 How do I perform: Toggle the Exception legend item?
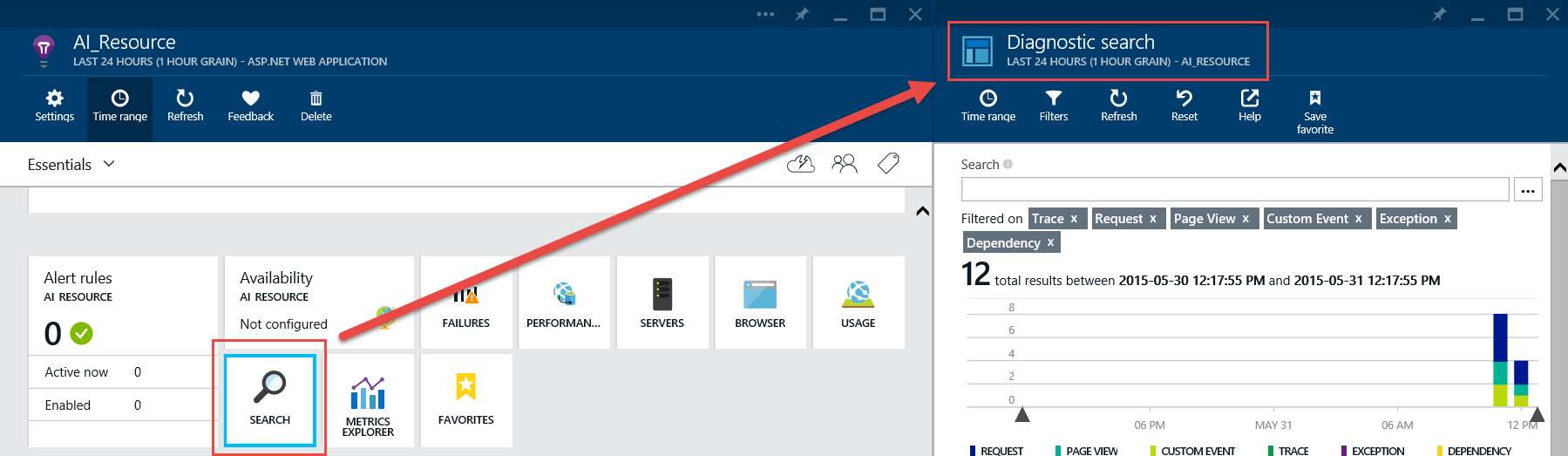pos(1373,451)
